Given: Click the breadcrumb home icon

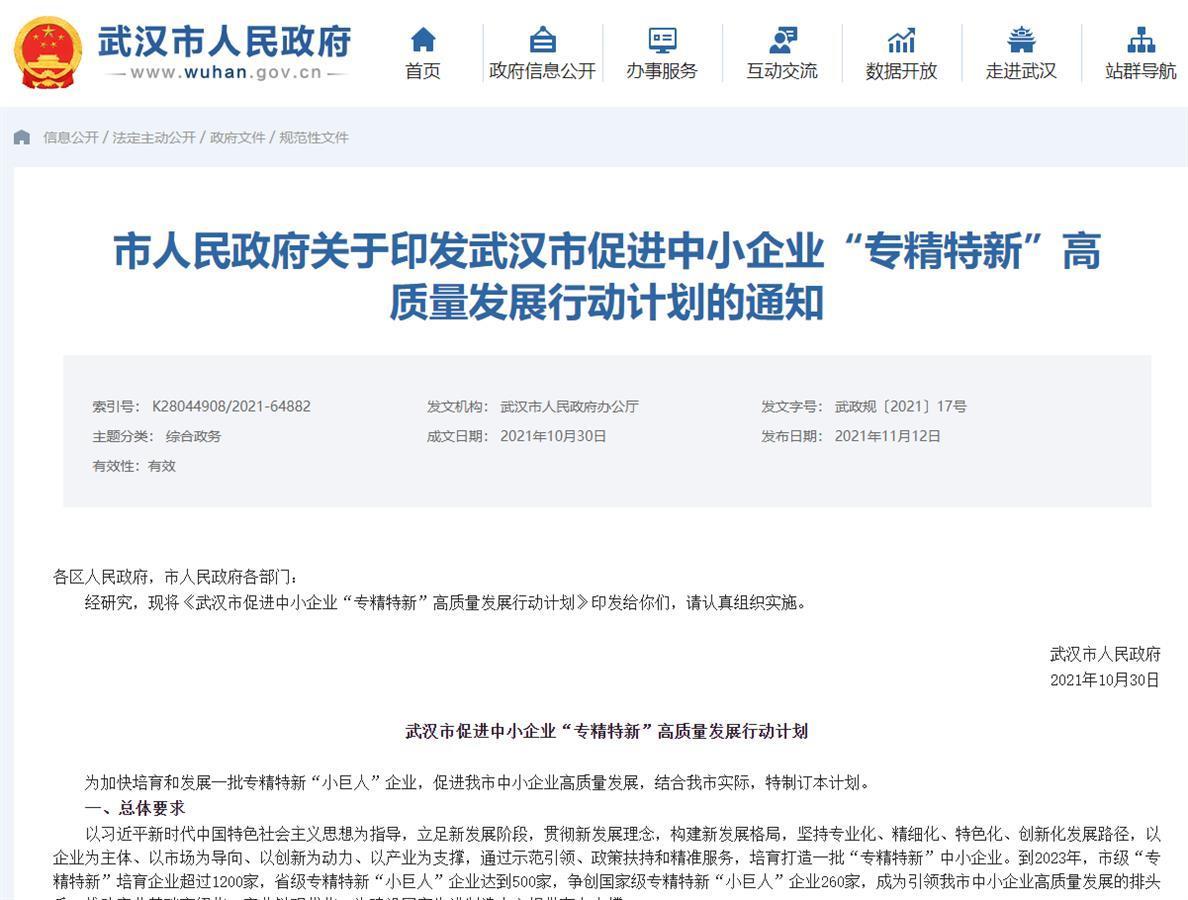Looking at the screenshot, I should 22,137.
